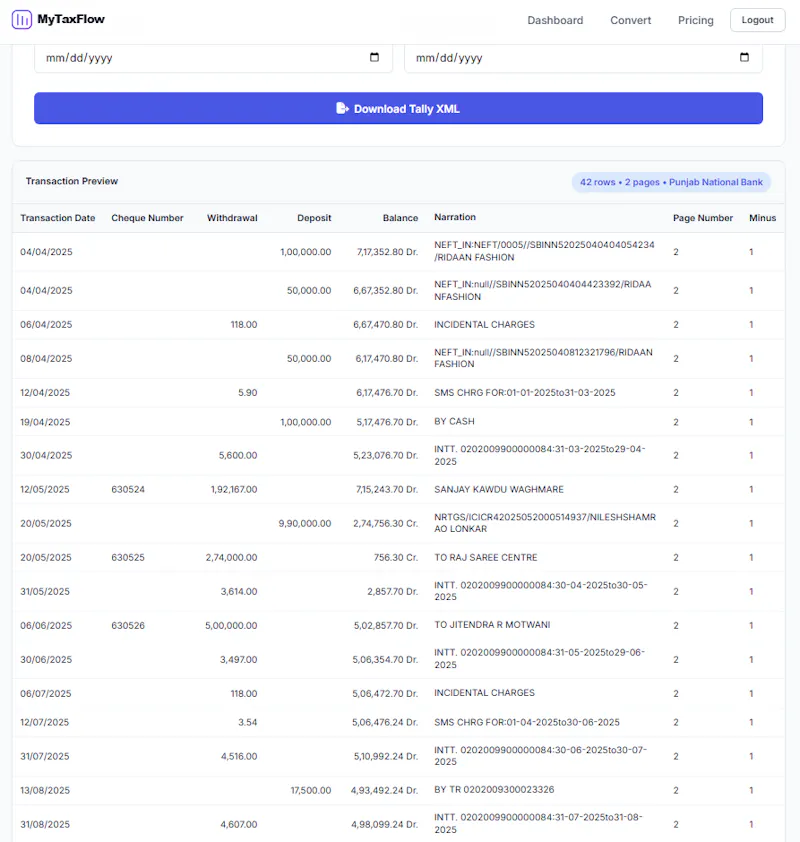This screenshot has height=842, width=800.
Task: Click the Transaction Date column header
Action: pyautogui.click(x=57, y=218)
